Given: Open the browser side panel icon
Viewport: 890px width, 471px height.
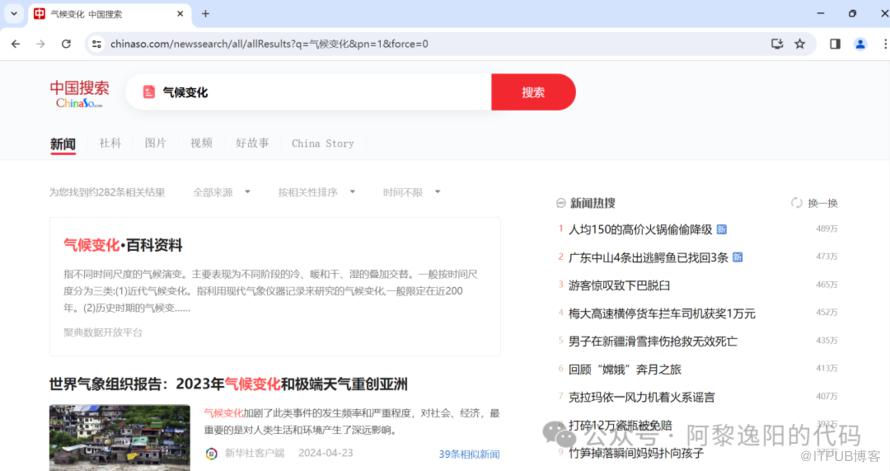Looking at the screenshot, I should 835,44.
